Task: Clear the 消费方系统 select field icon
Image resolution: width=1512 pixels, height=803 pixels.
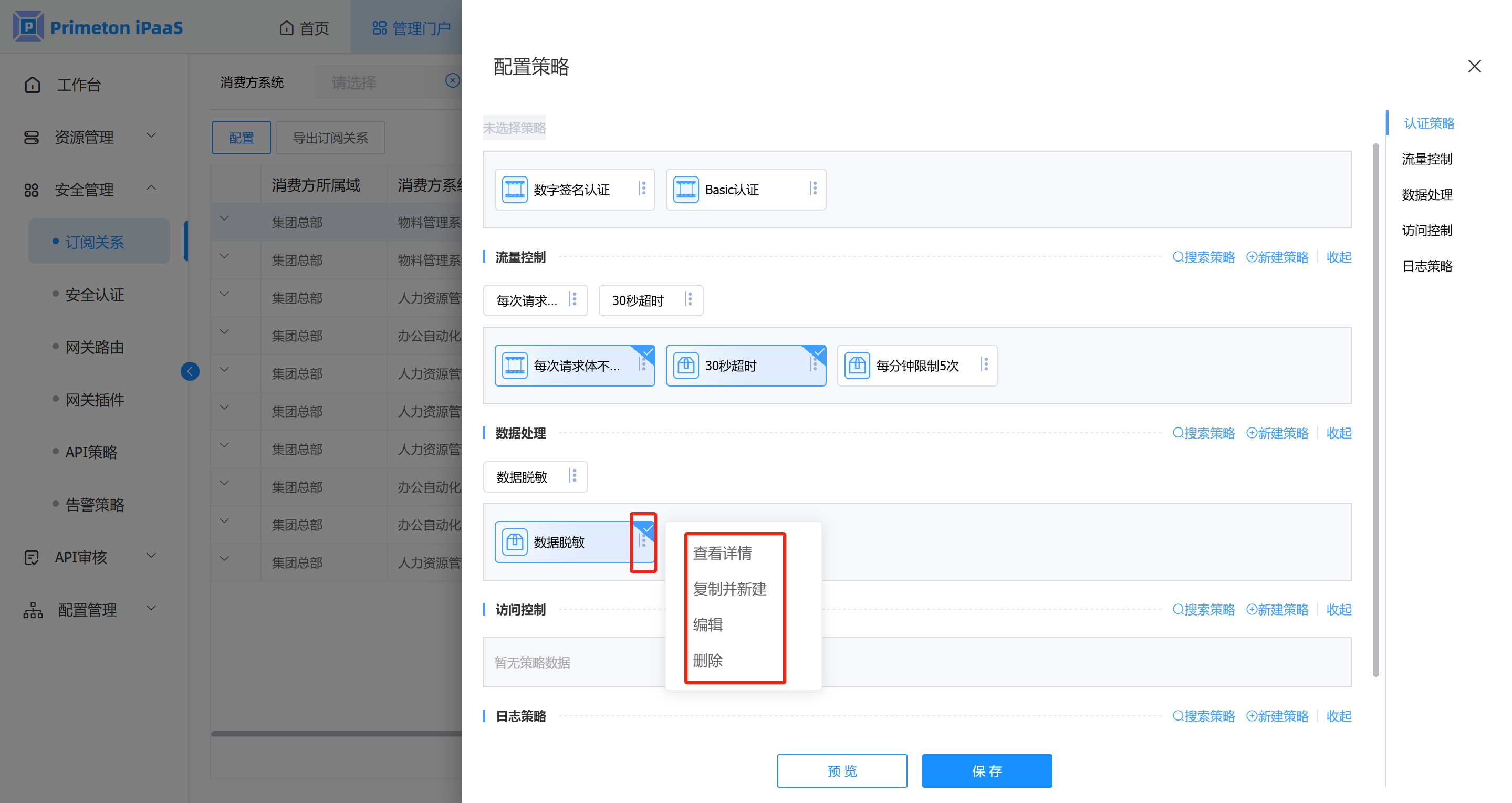Action: click(x=452, y=81)
